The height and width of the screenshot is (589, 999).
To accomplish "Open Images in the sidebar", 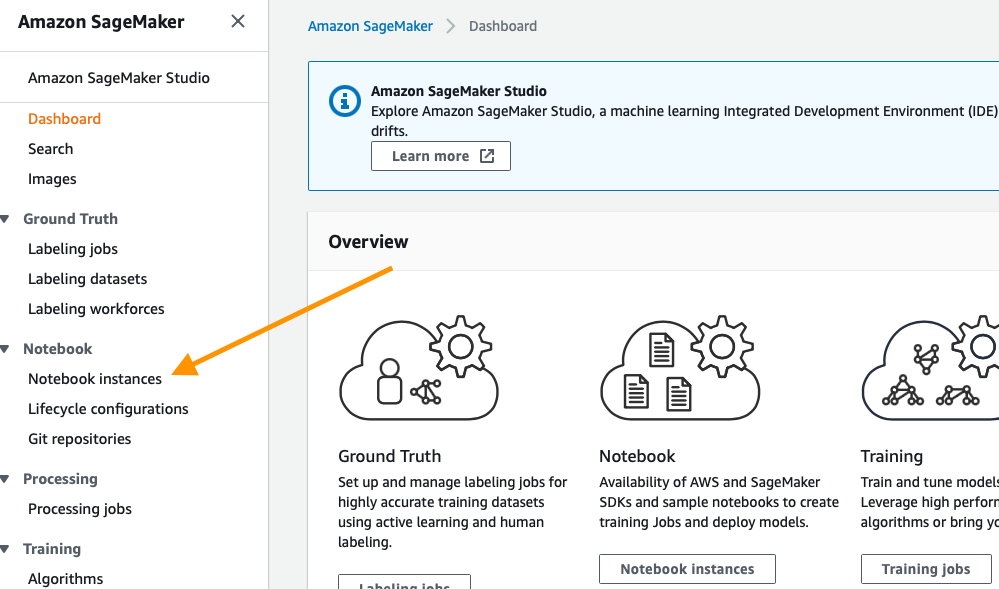I will click(52, 179).
